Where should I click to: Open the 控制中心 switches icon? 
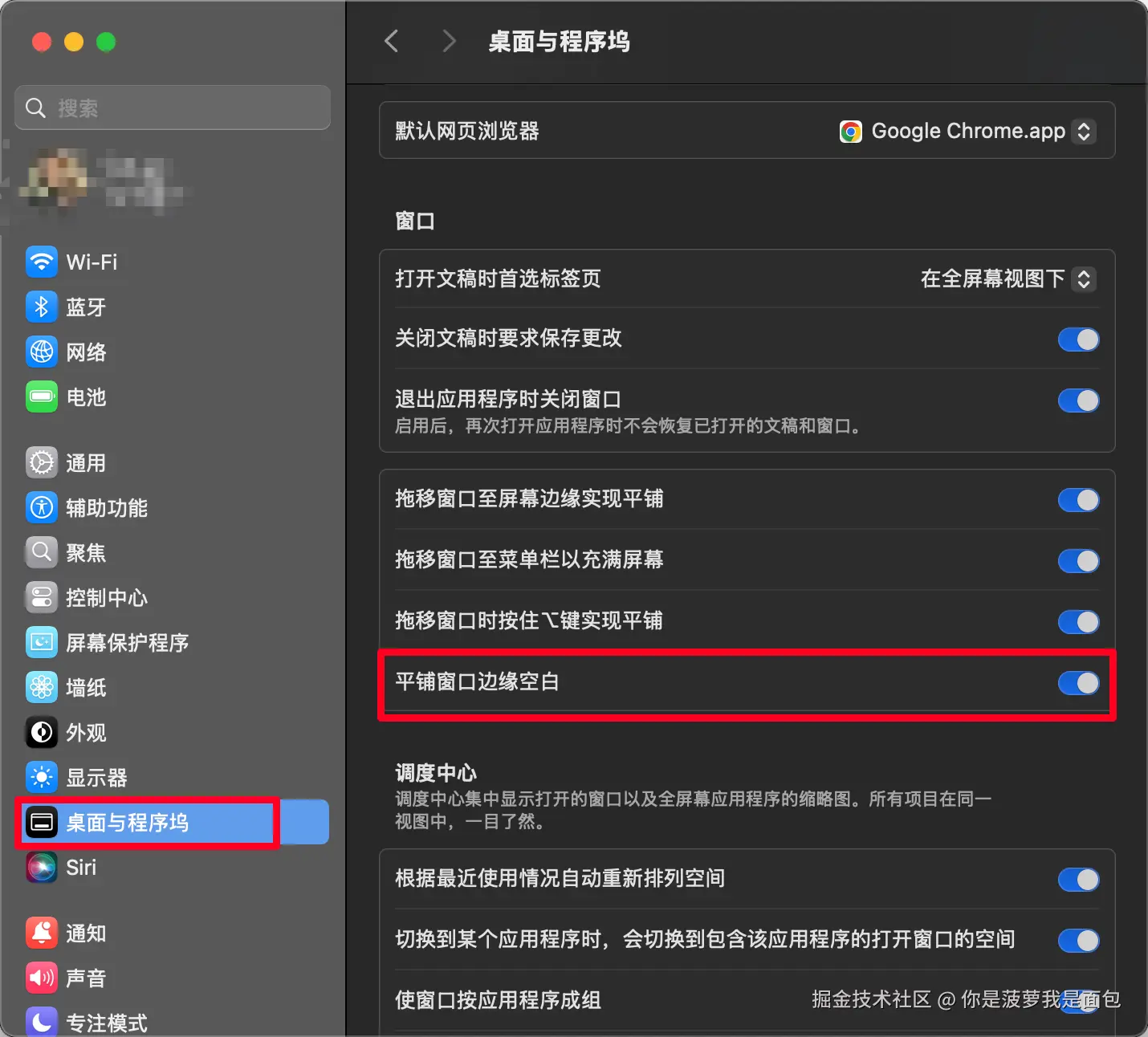(42, 597)
